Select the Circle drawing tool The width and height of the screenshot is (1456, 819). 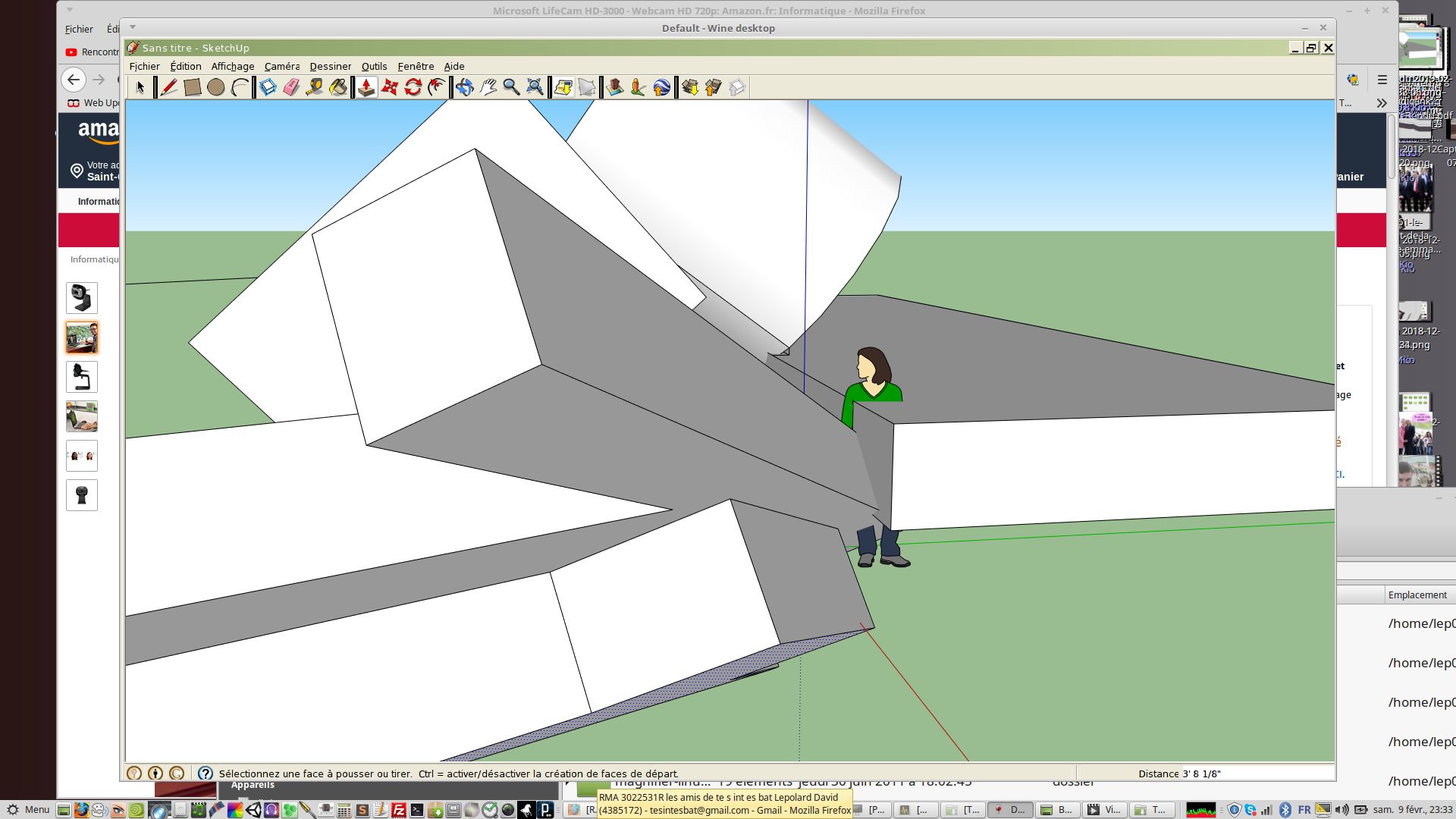[x=215, y=87]
